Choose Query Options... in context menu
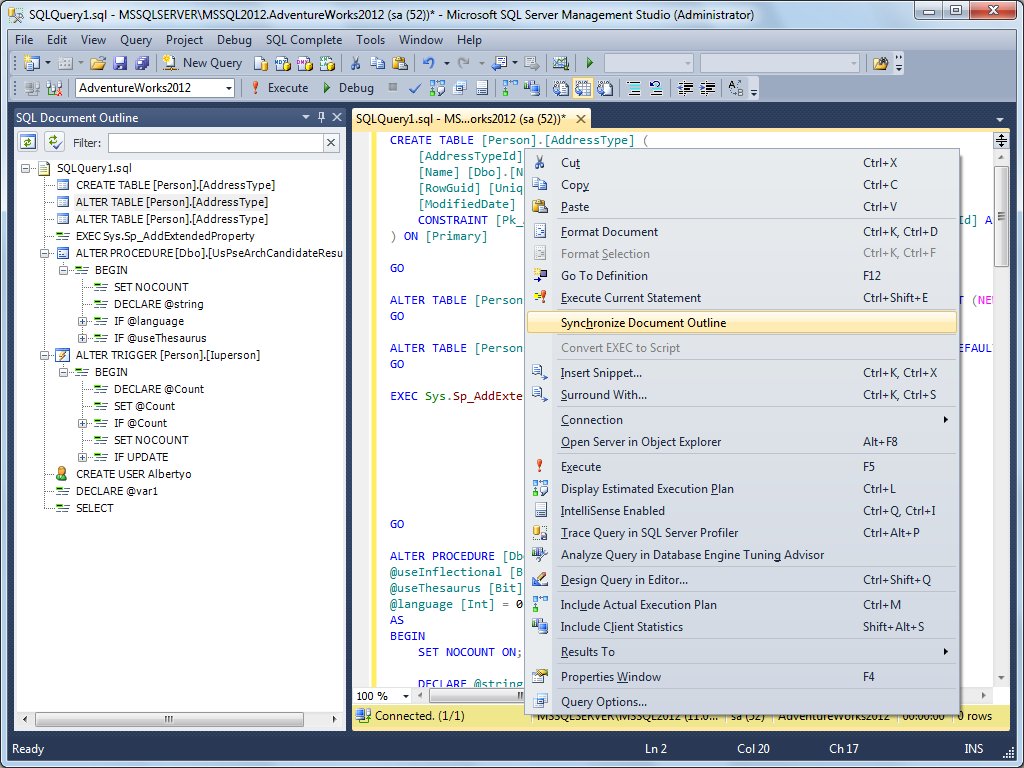The image size is (1024, 768). (742, 702)
